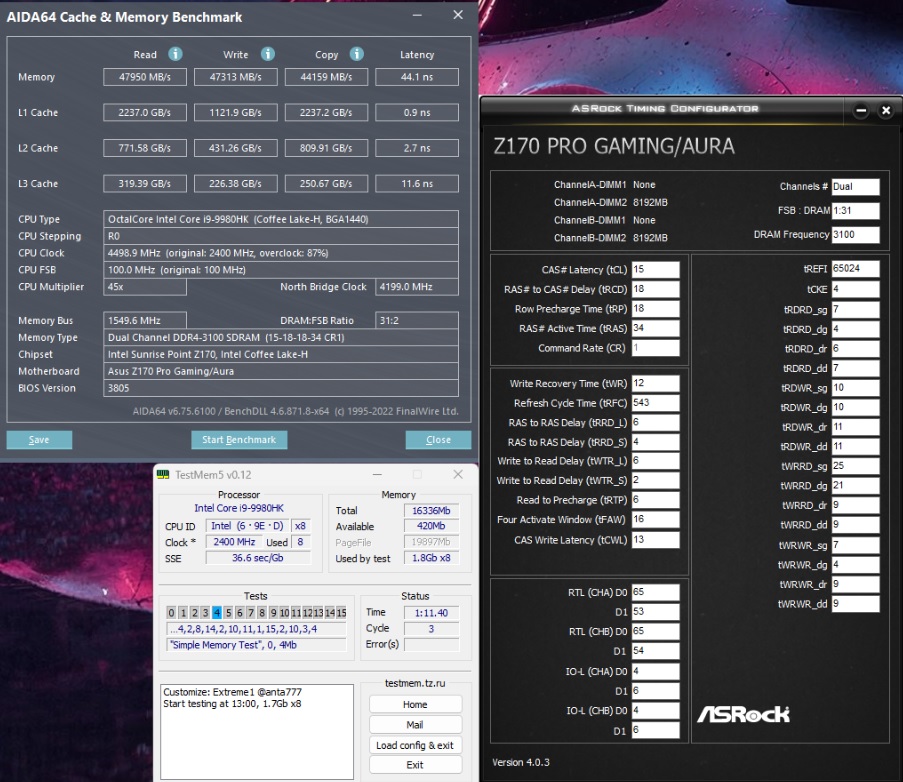903x782 pixels.
Task: Click the Cycle value 3 in TestMem5
Action: (x=431, y=629)
